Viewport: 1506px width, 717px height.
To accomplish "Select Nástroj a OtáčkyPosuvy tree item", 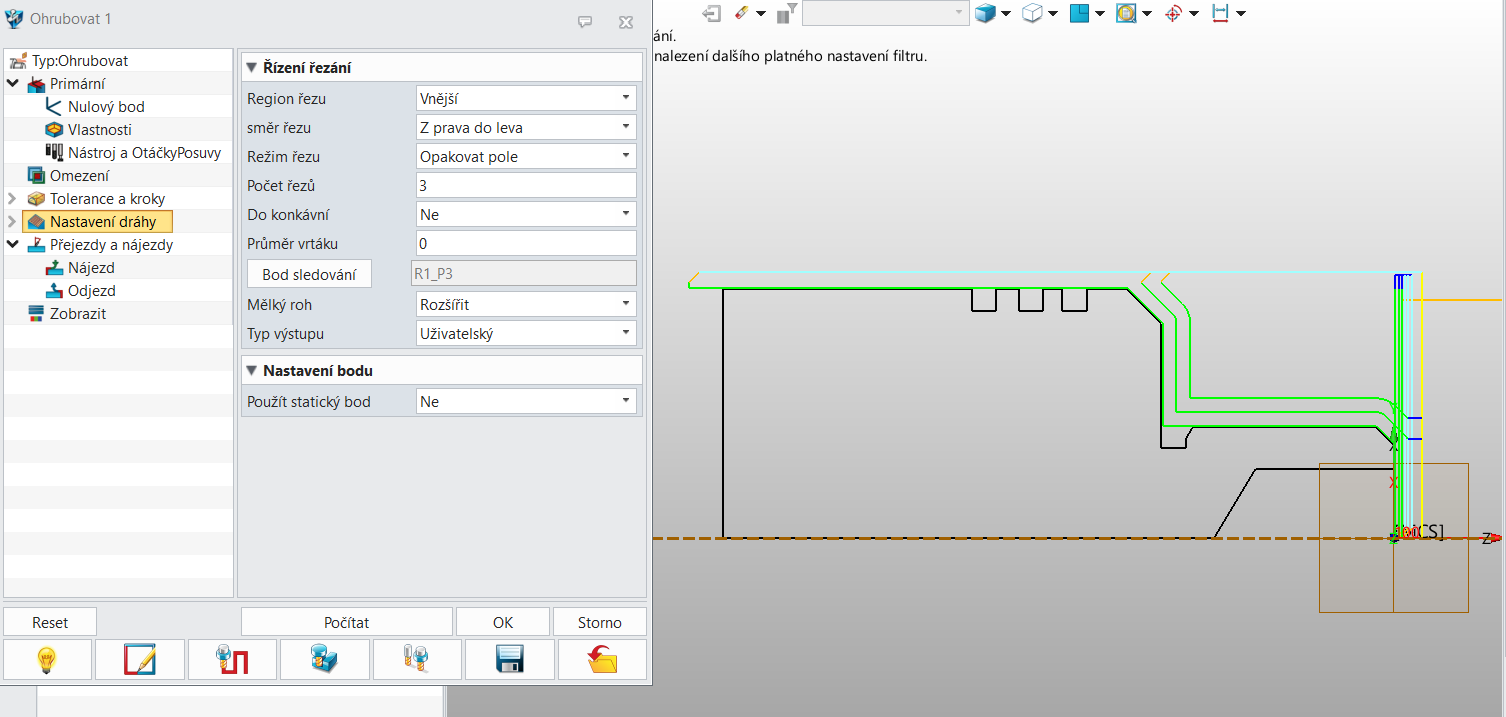I will 144,152.
